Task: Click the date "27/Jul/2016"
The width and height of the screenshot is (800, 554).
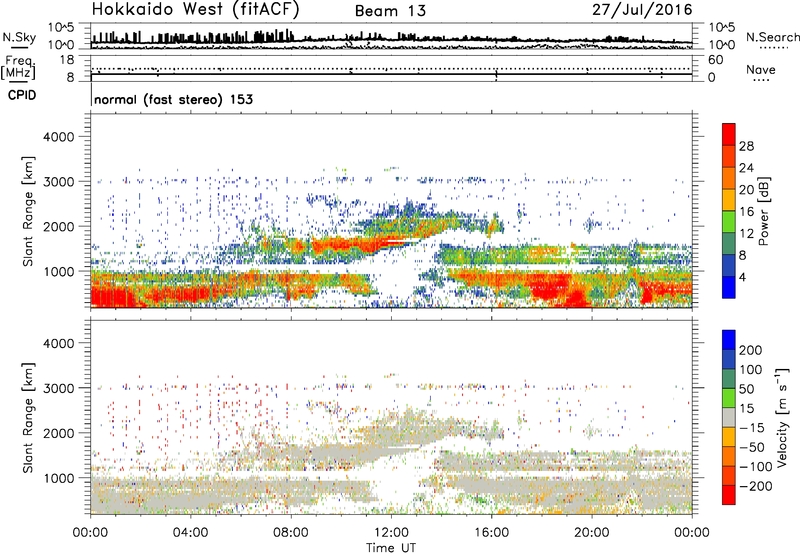Action: click(642, 10)
